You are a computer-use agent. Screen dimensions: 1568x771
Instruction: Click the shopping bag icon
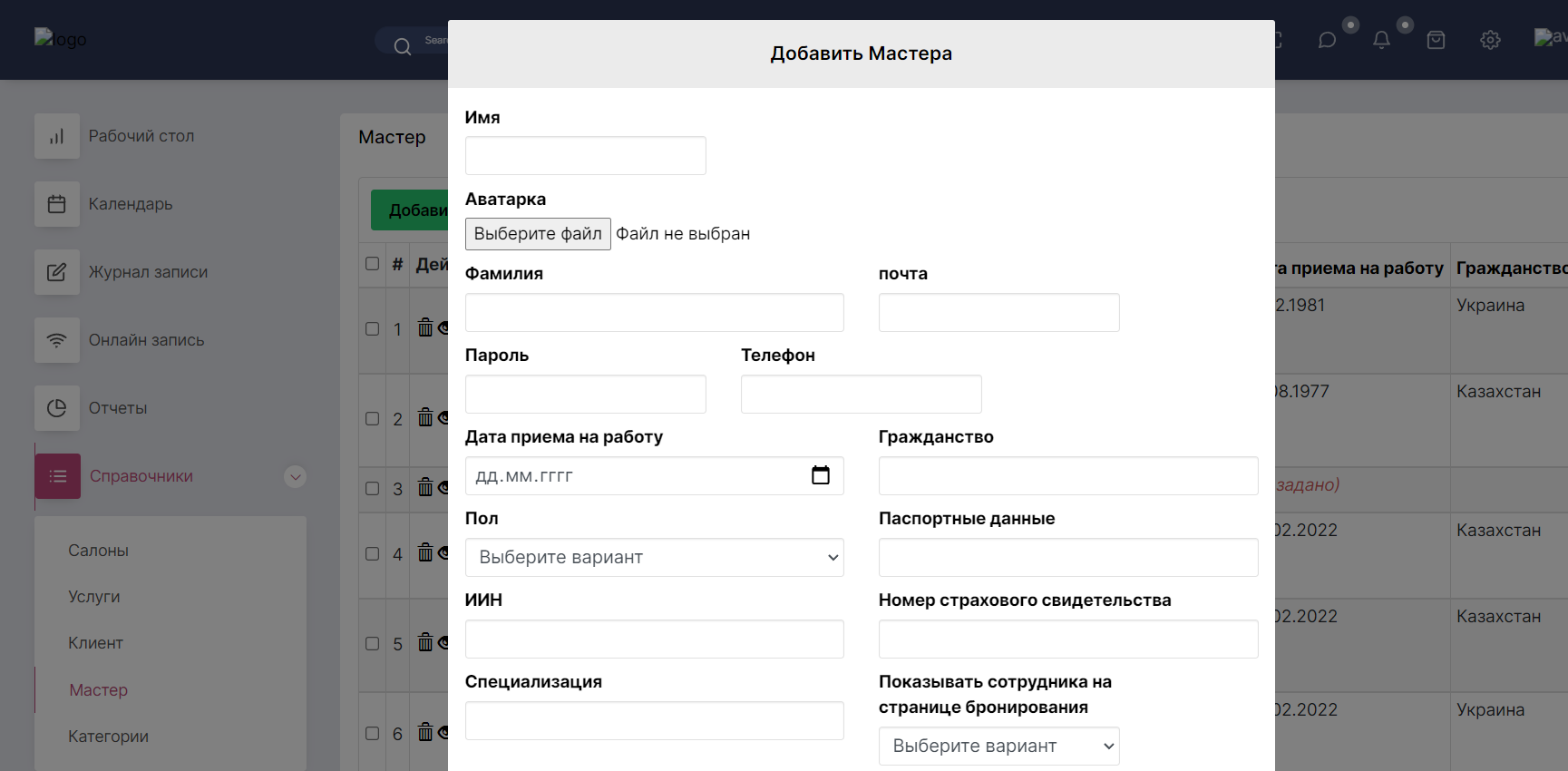1436,40
